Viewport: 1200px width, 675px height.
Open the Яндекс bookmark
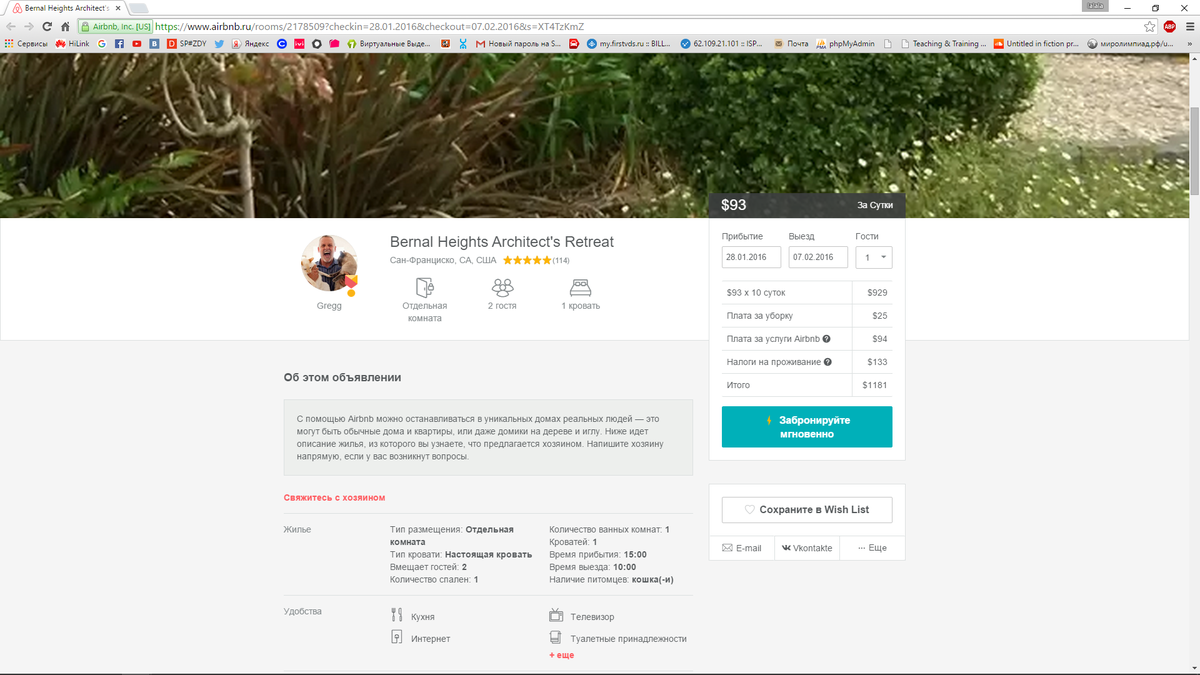250,44
